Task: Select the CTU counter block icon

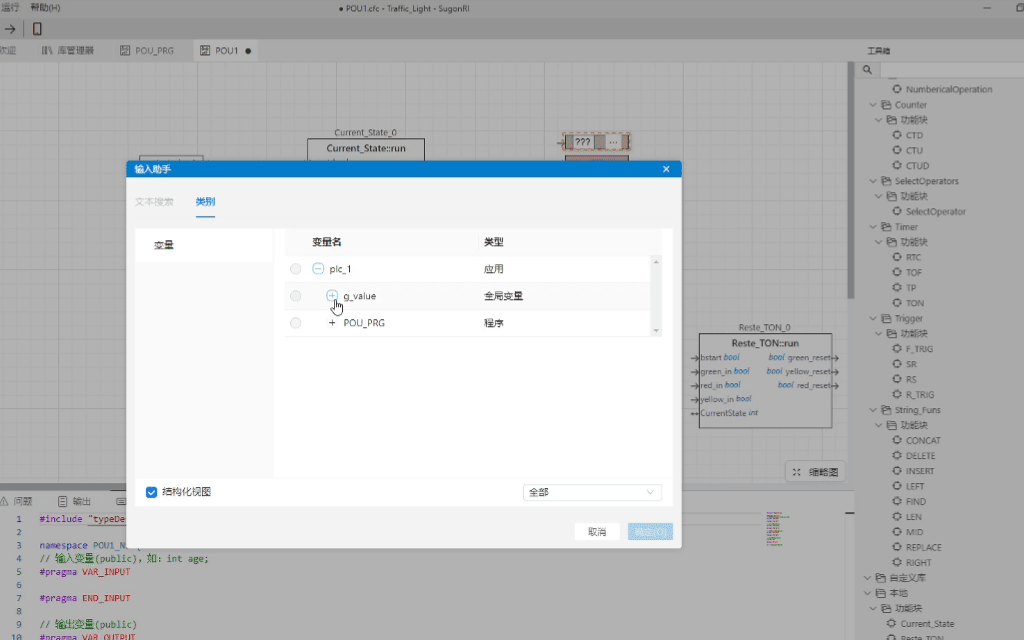Action: pyautogui.click(x=897, y=150)
